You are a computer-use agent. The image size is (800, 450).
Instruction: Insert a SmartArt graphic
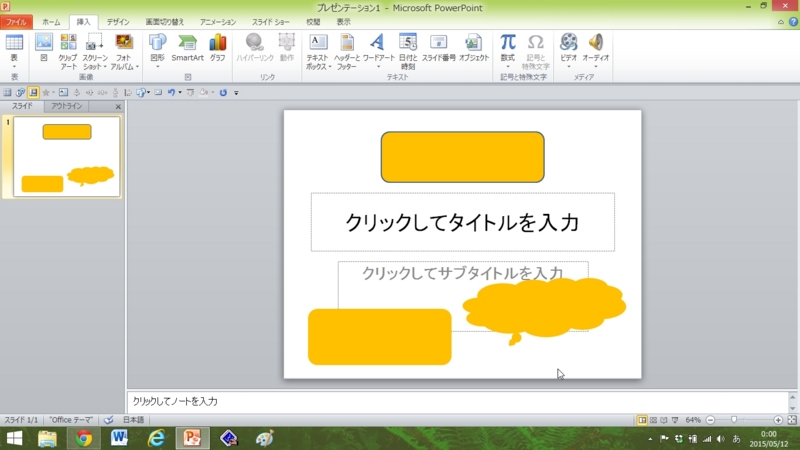click(187, 48)
